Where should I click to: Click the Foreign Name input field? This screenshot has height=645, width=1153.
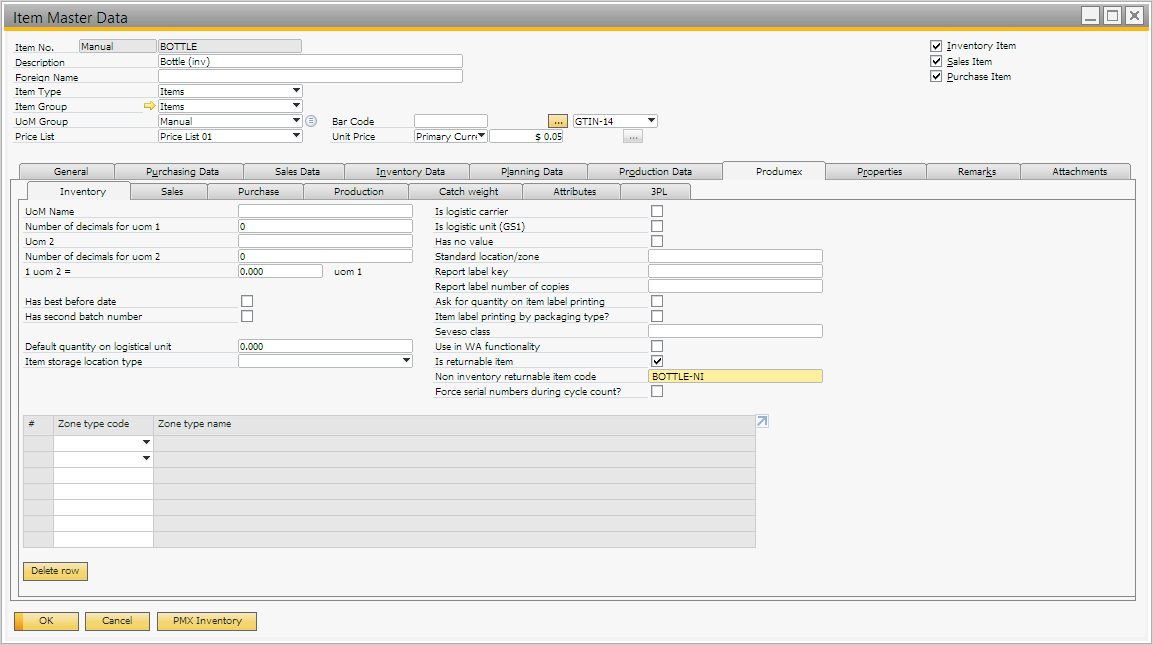[x=310, y=76]
